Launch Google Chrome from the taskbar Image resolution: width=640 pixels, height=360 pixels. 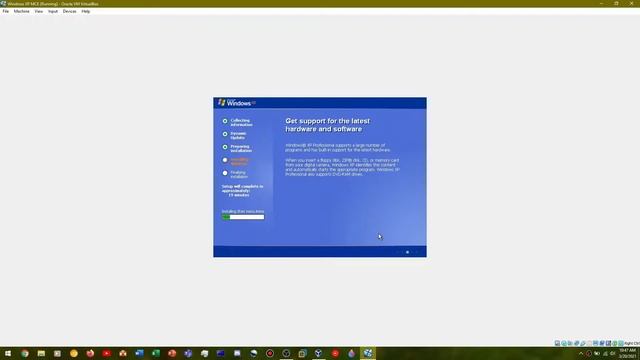point(25,353)
